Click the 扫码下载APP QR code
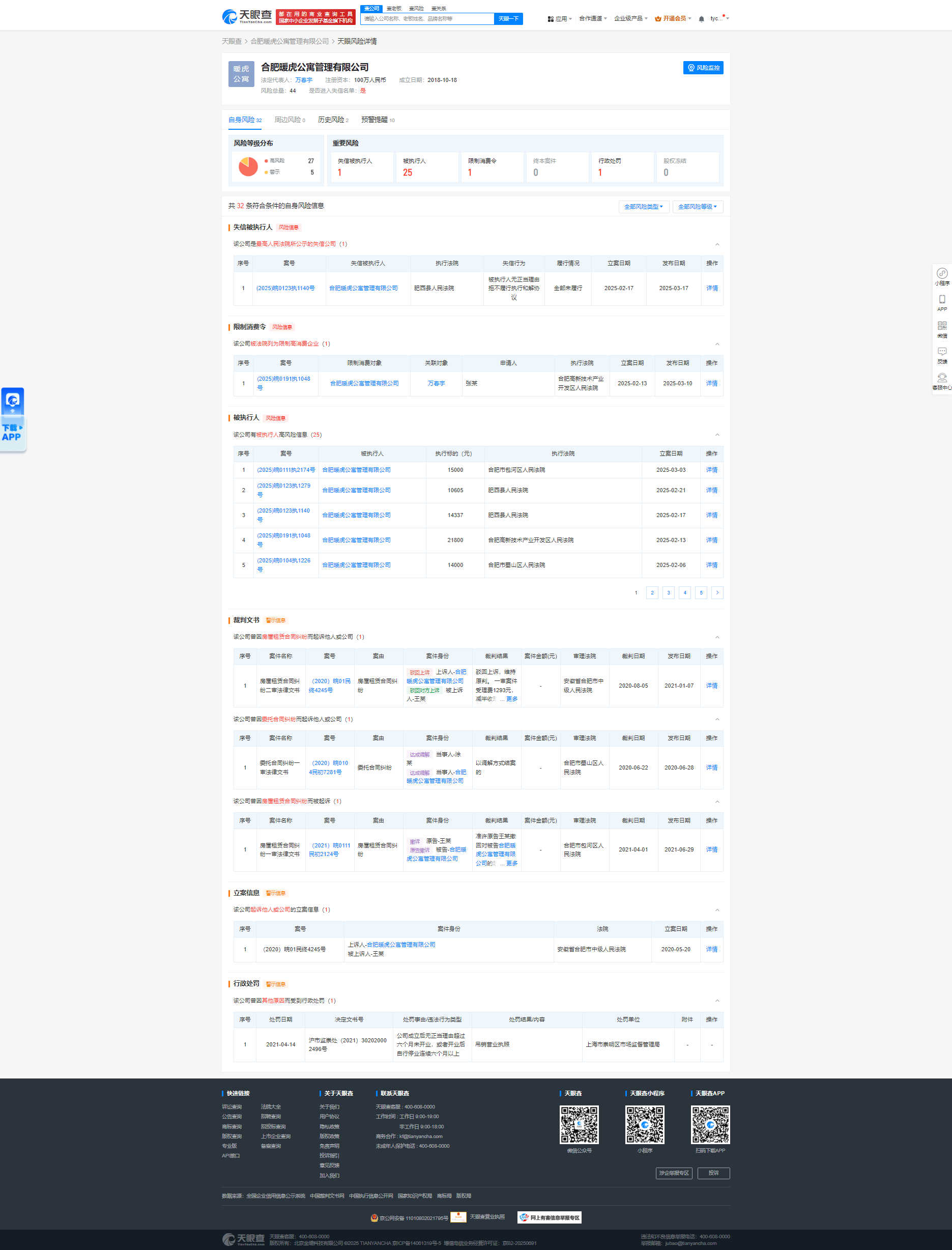 pyautogui.click(x=710, y=1125)
